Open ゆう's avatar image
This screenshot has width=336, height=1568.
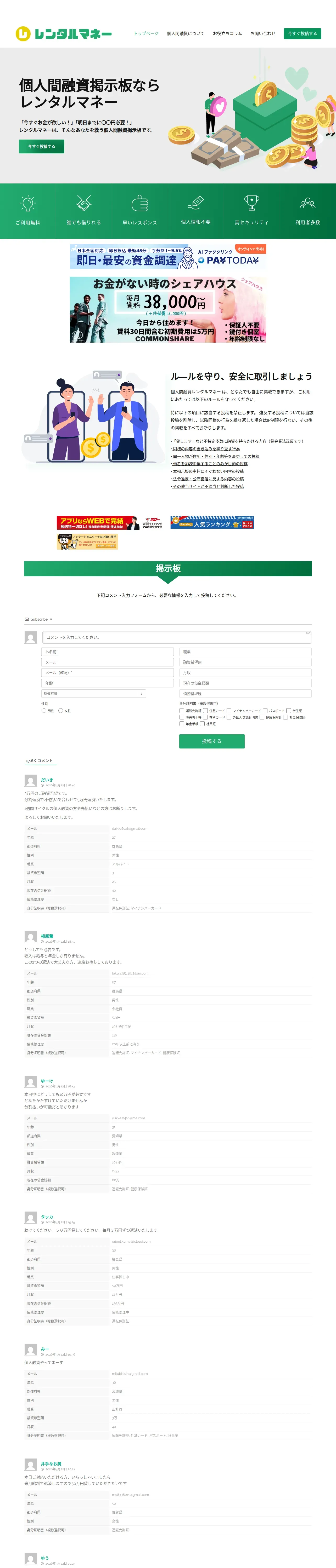pos(31,1559)
